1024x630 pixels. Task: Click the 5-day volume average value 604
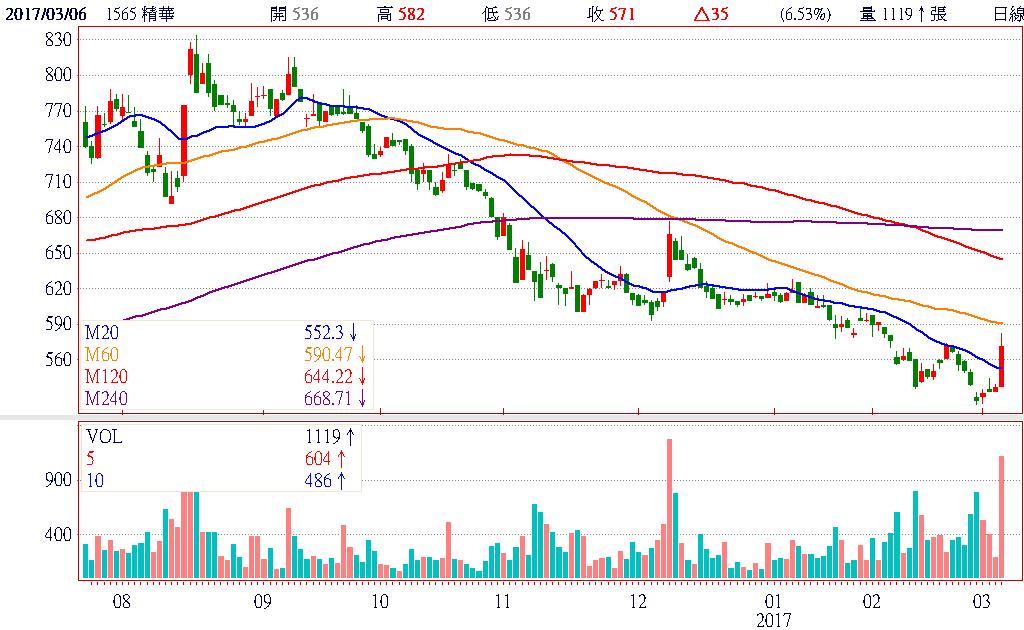[318, 458]
